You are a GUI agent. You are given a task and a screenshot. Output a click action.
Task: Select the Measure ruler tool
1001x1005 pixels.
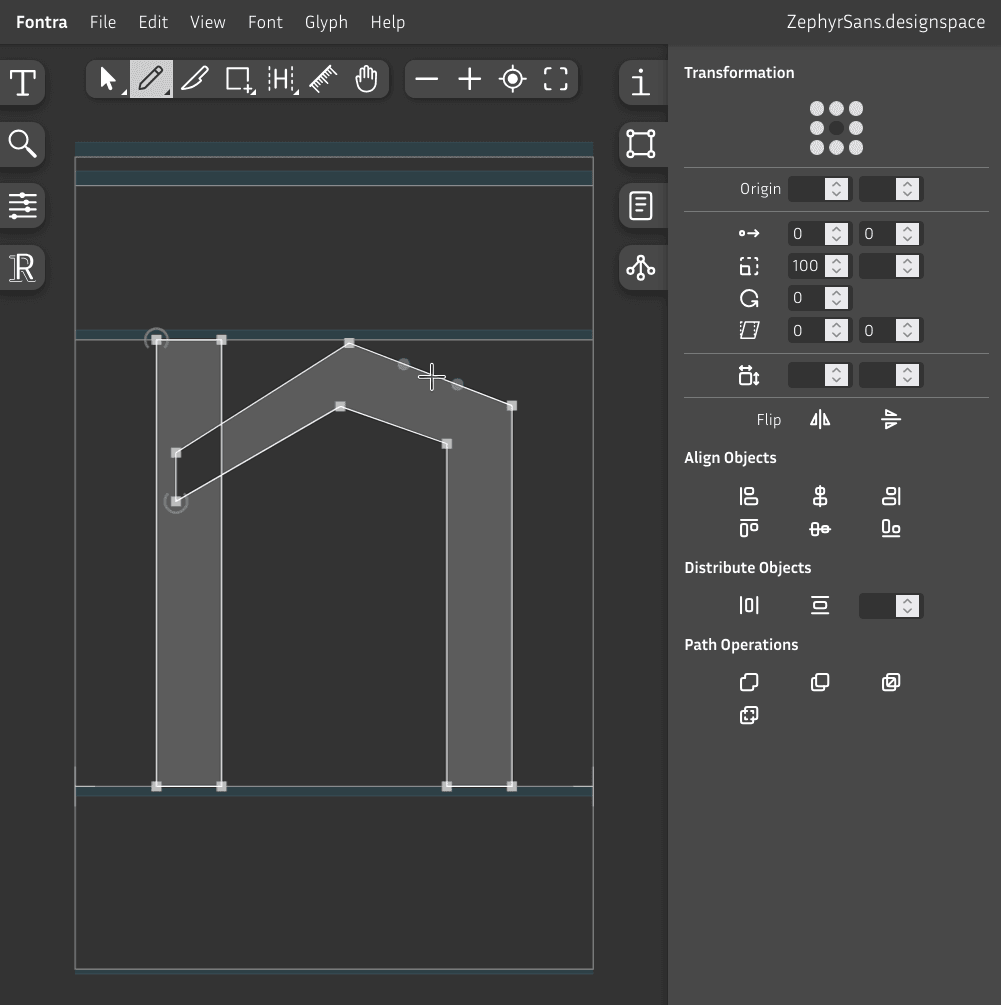pyautogui.click(x=324, y=79)
